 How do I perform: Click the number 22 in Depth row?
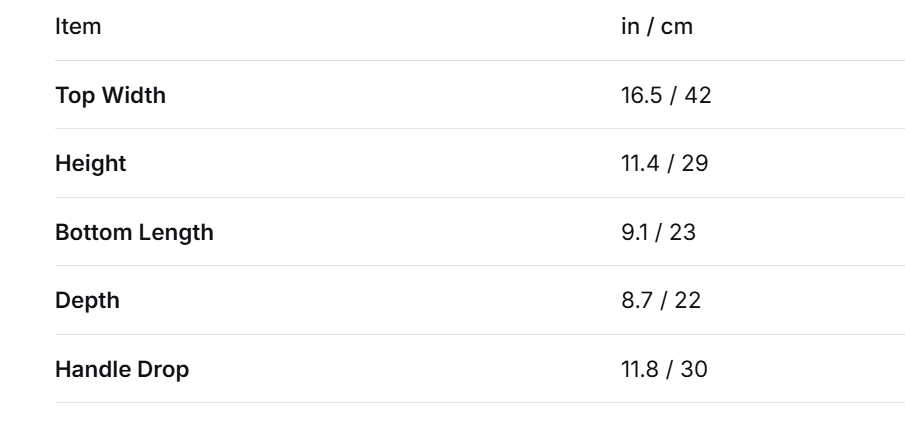point(687,300)
